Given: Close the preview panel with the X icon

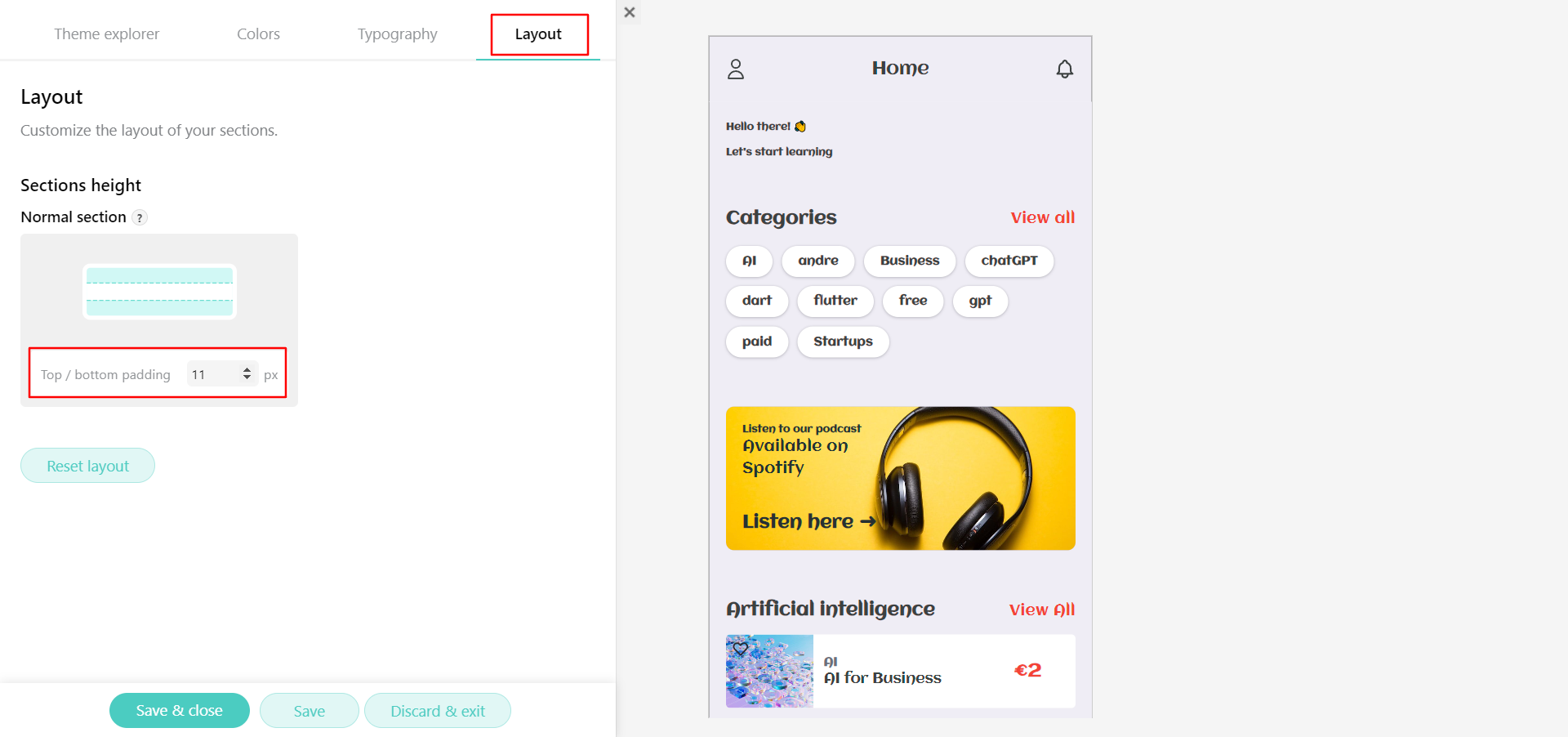Looking at the screenshot, I should coord(629,12).
